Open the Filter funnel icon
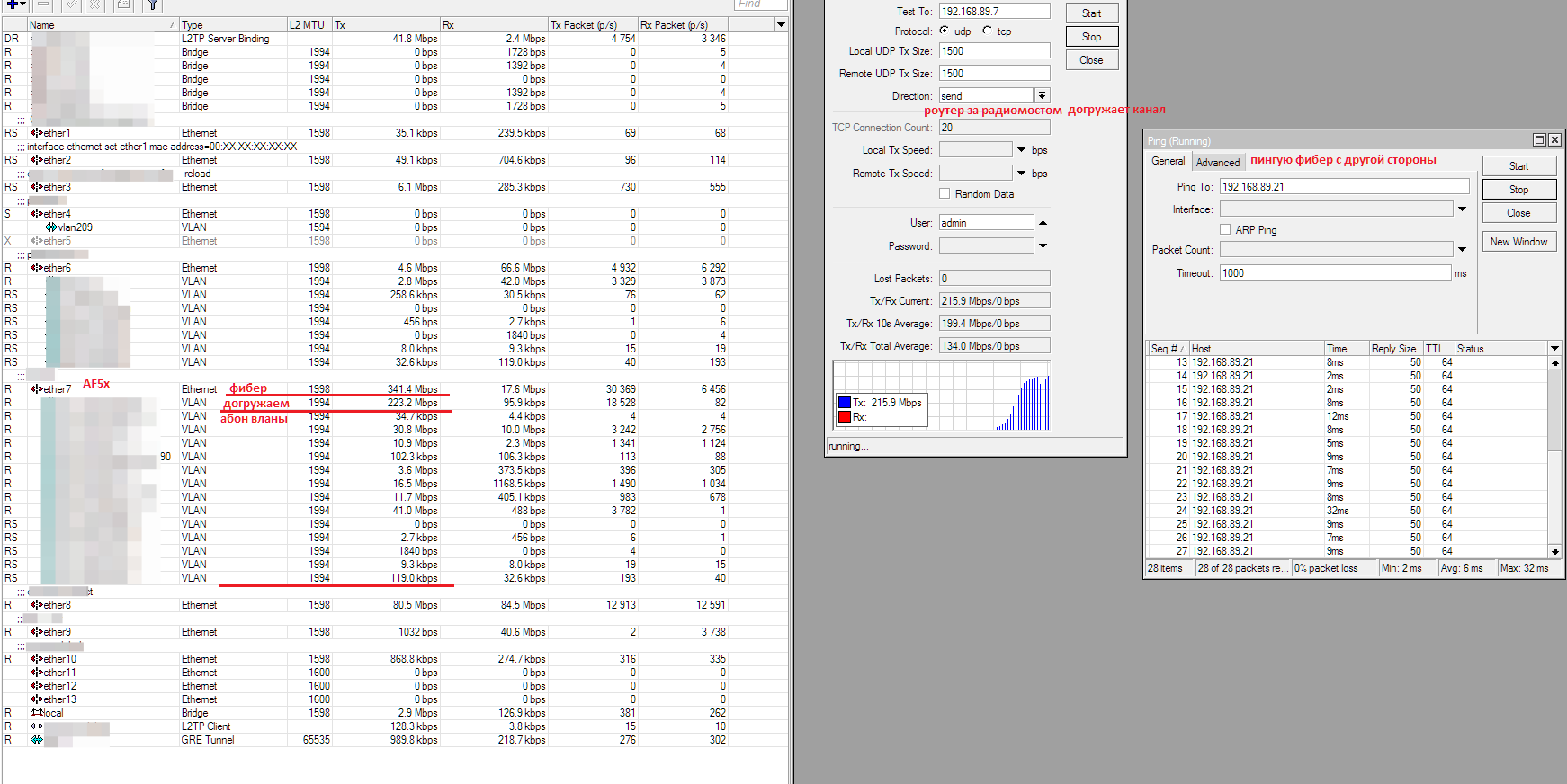The width and height of the screenshot is (1567, 784). point(153,4)
